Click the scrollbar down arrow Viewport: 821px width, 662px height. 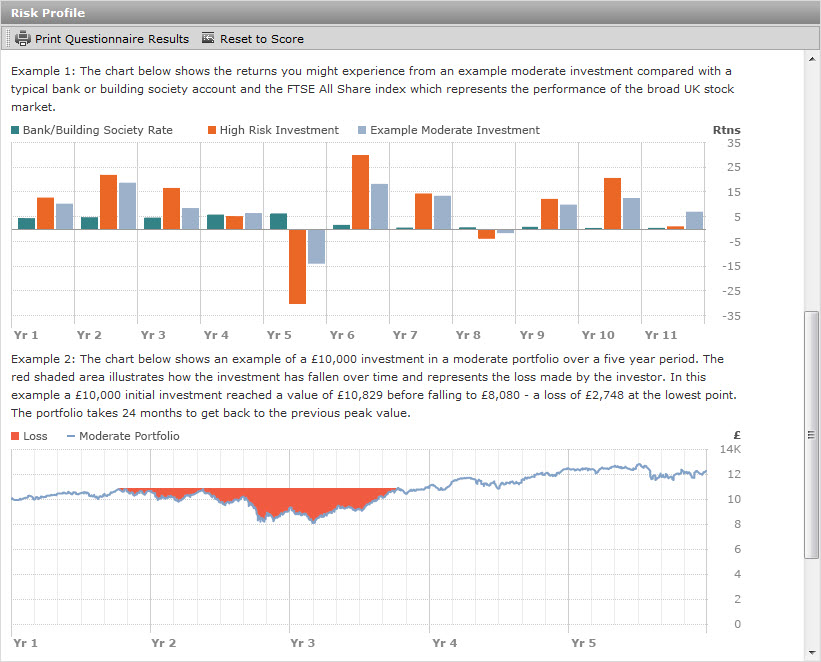(x=812, y=653)
